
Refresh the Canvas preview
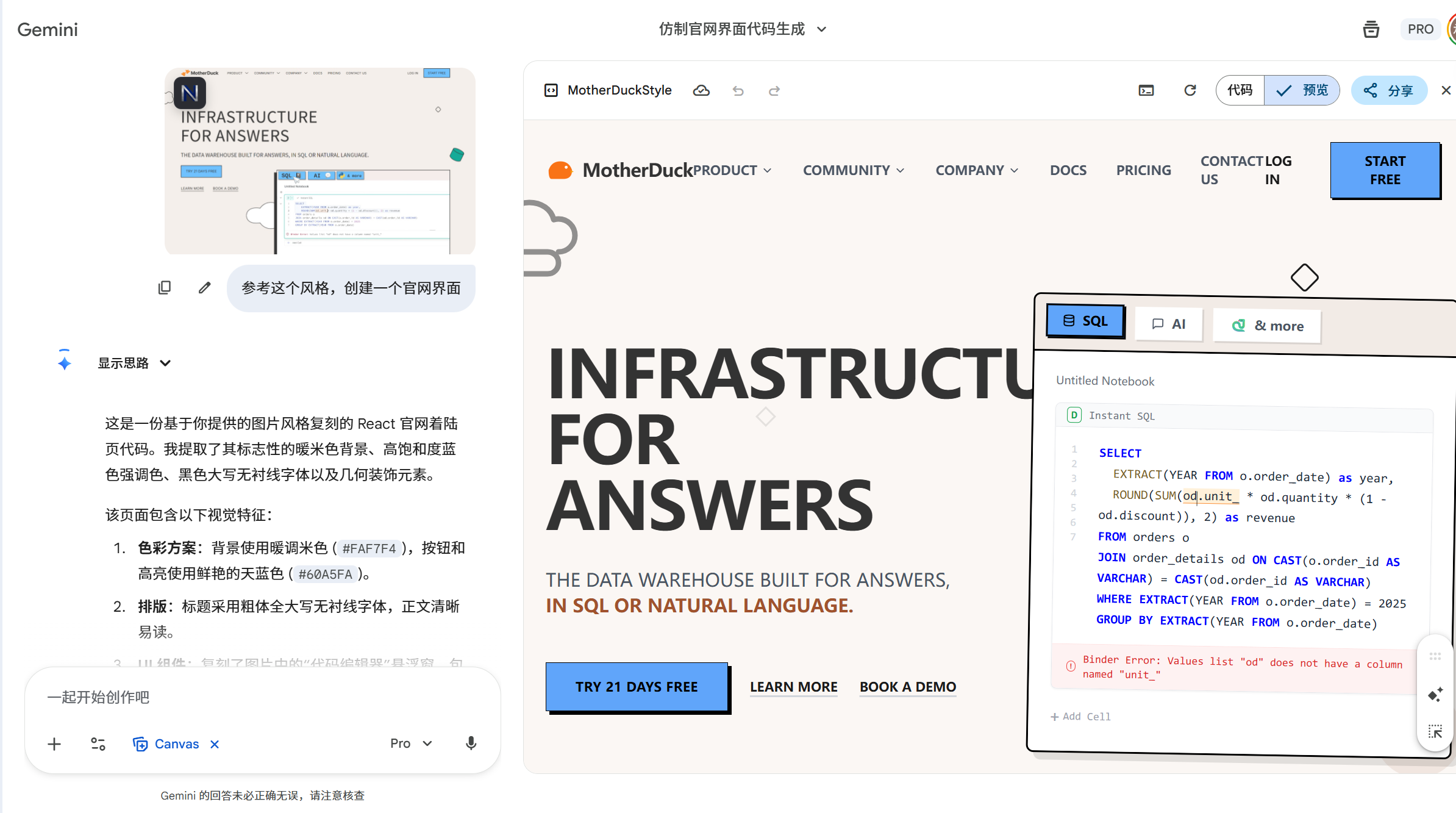pyautogui.click(x=1190, y=91)
